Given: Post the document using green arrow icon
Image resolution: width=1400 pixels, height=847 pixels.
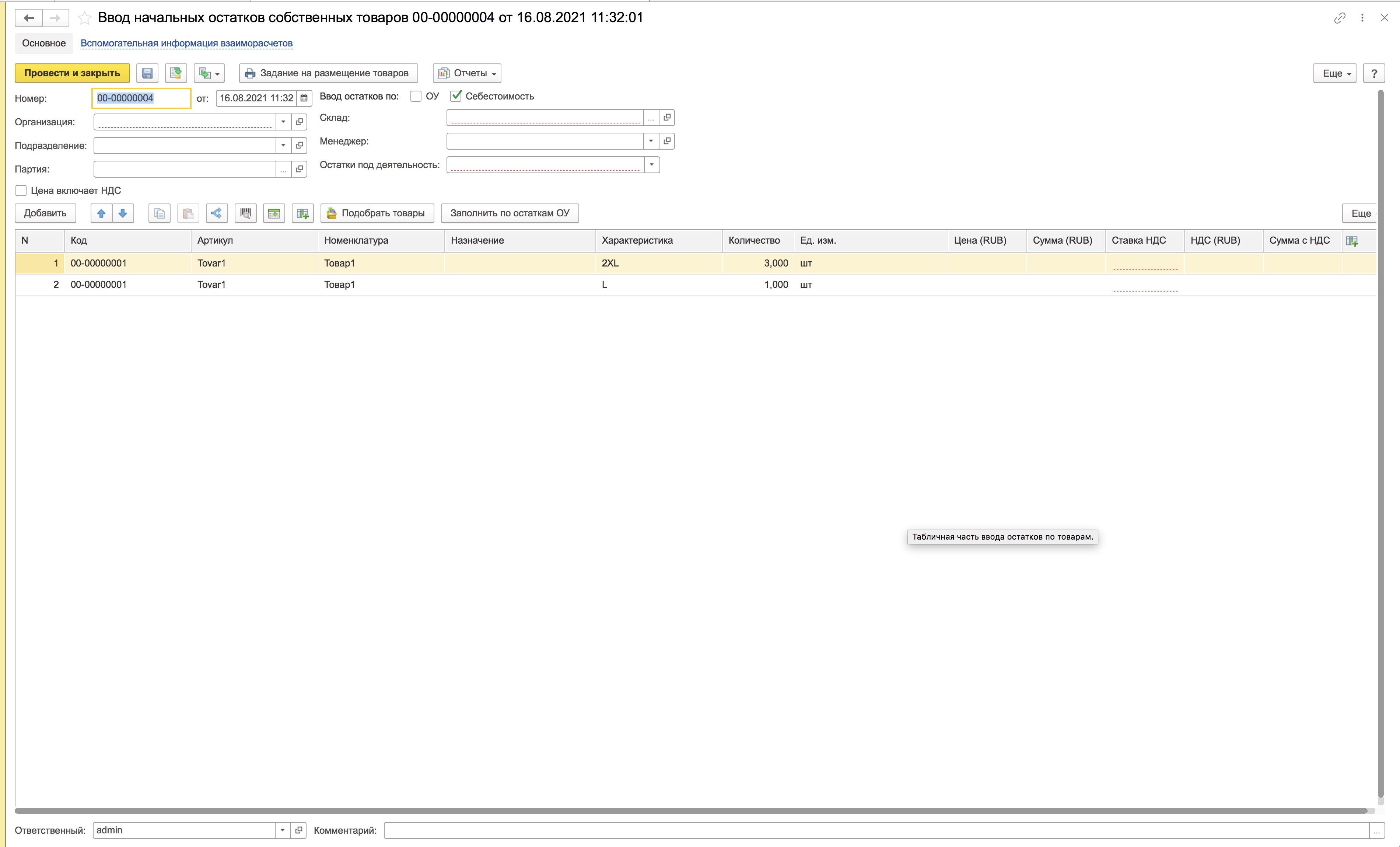Looking at the screenshot, I should (x=176, y=73).
